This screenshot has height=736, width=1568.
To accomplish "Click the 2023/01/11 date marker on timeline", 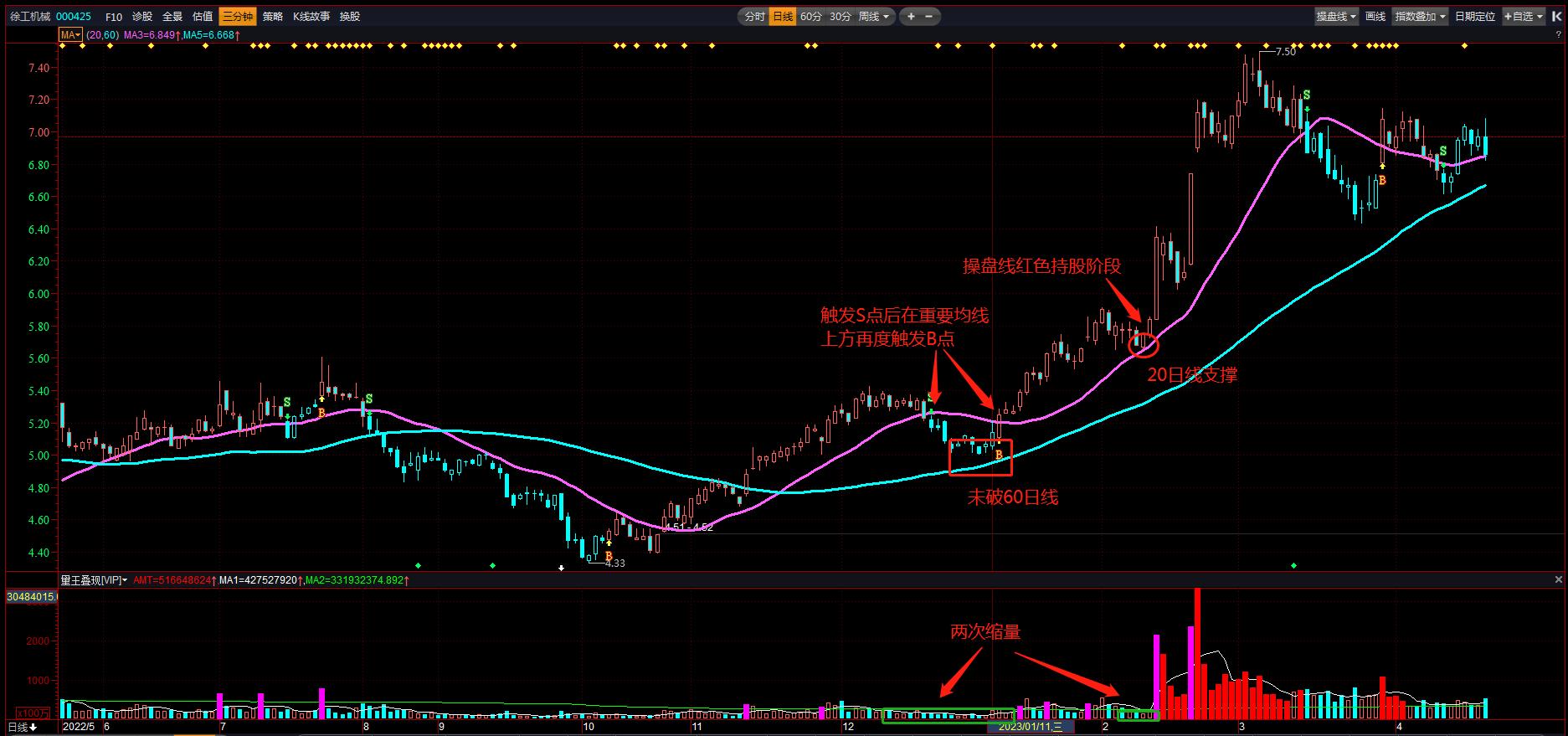I will 1030,727.
